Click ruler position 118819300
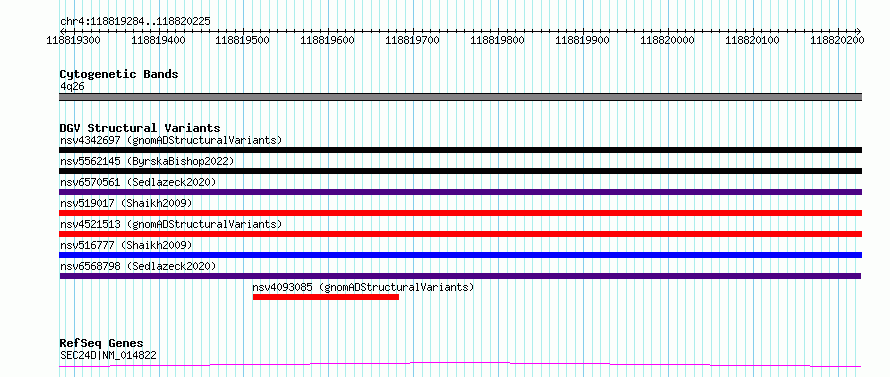 click(73, 40)
